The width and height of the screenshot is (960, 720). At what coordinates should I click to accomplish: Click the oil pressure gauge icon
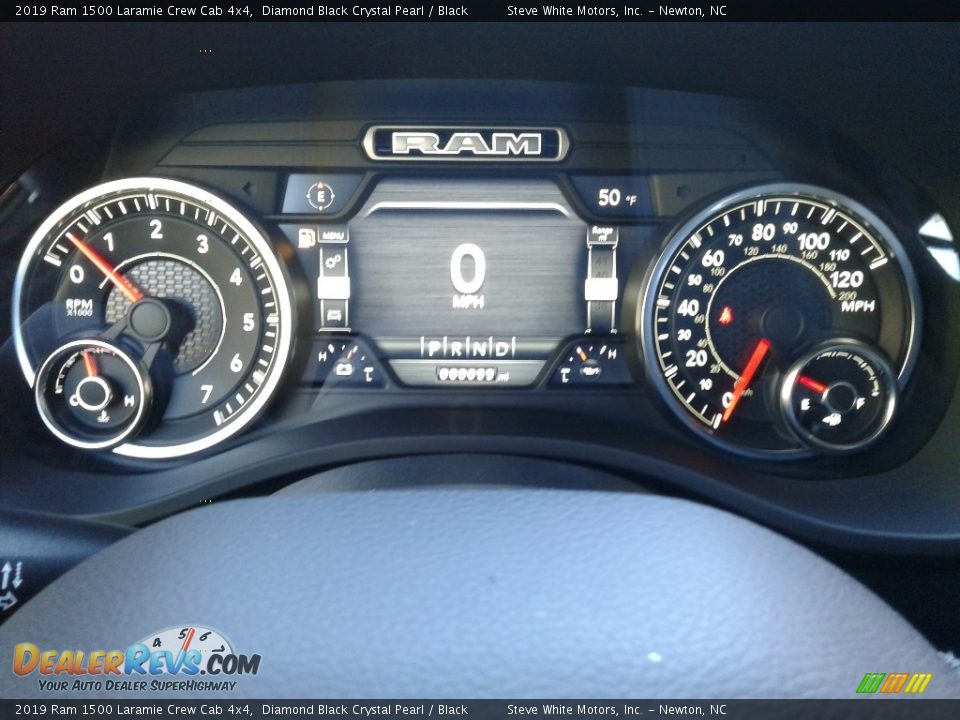589,371
